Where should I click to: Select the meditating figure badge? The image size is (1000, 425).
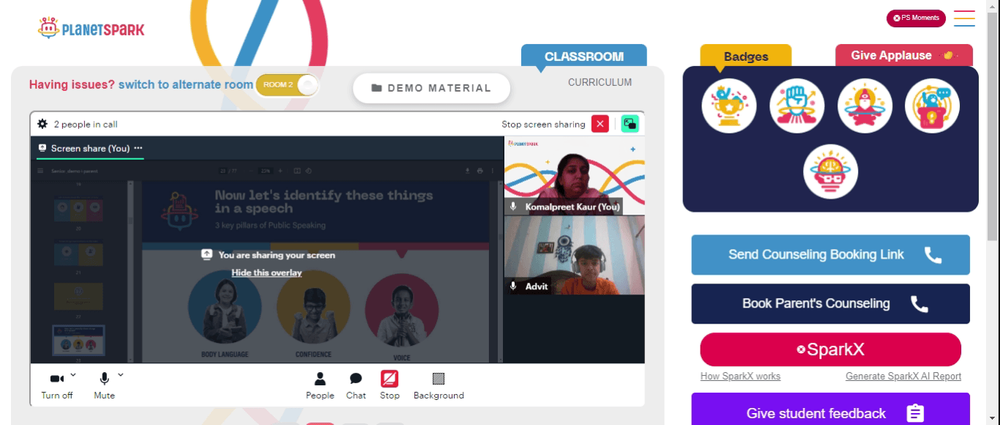[865, 106]
